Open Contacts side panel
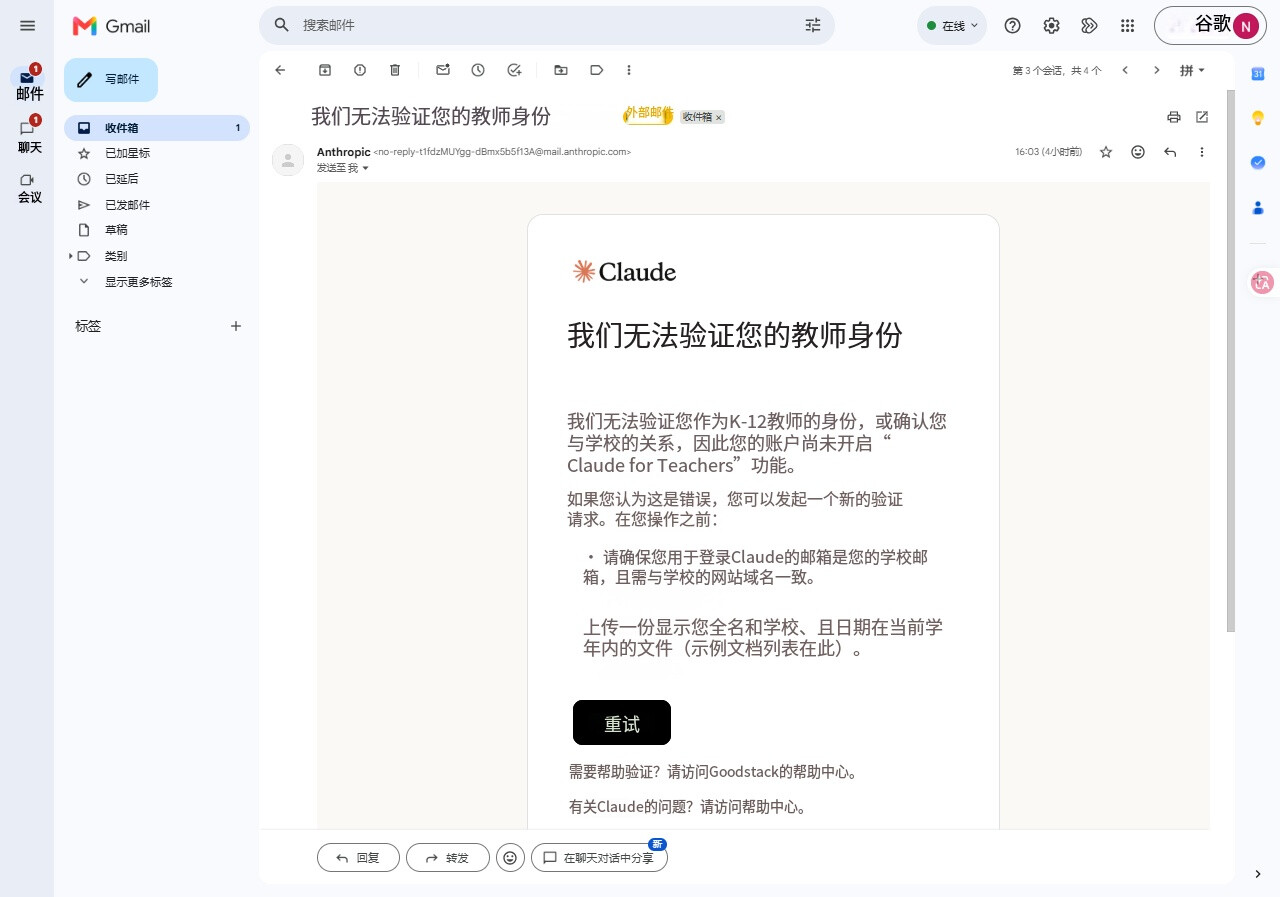This screenshot has width=1280, height=897. coord(1258,208)
